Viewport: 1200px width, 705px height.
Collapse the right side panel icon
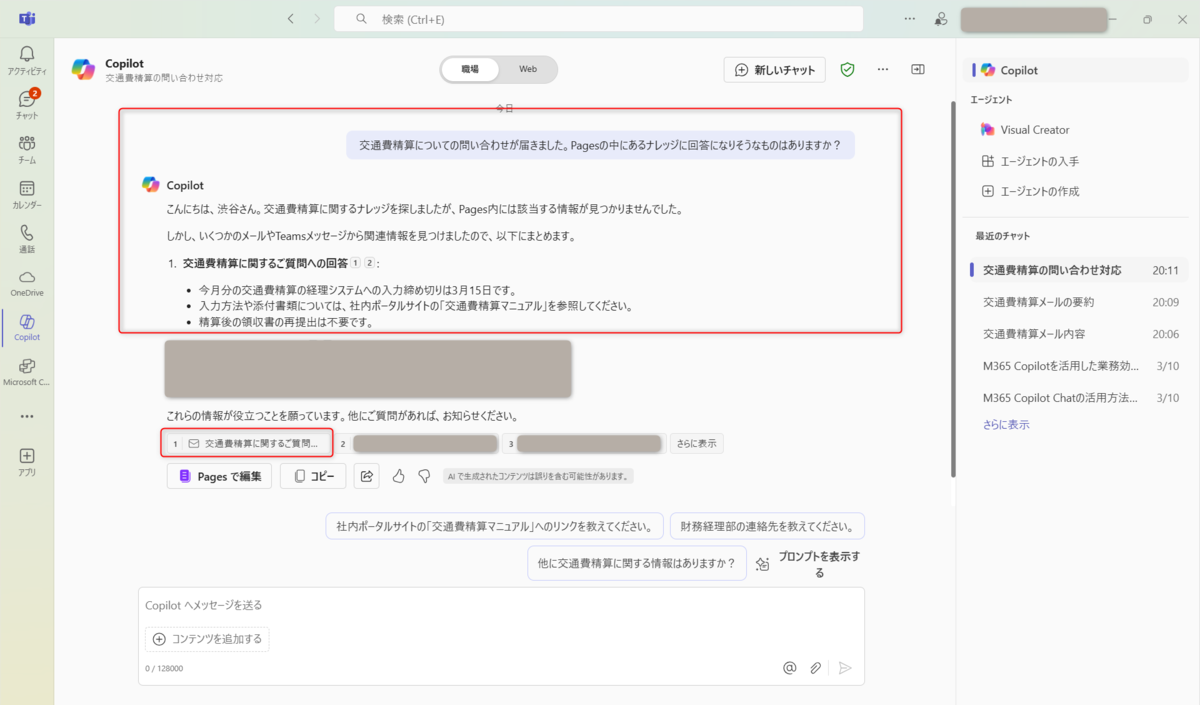pyautogui.click(x=918, y=70)
